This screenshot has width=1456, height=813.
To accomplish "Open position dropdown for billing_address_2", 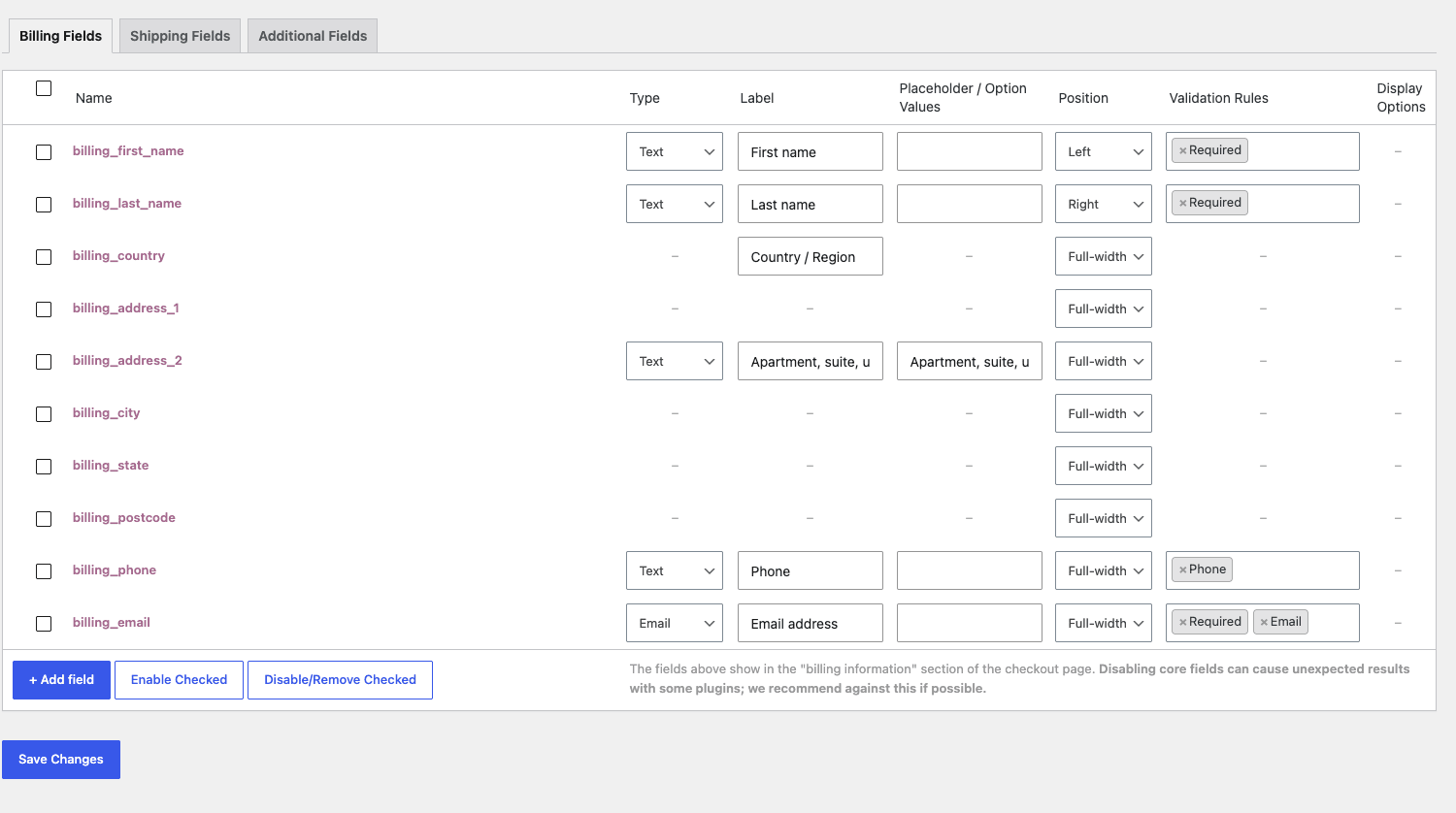I will pyautogui.click(x=1104, y=361).
